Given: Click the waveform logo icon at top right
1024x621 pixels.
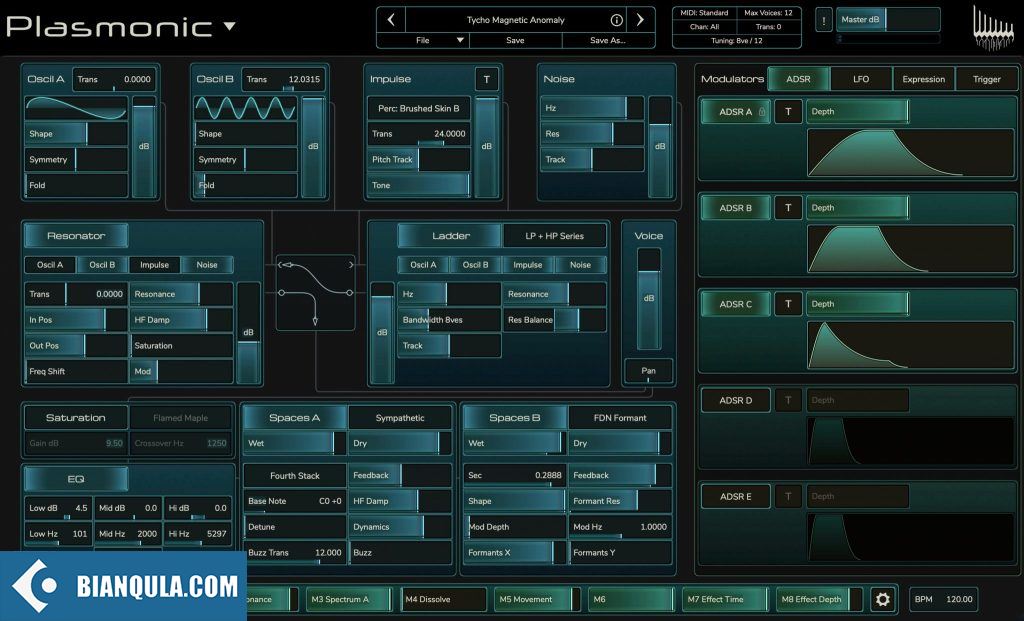Looking at the screenshot, I should tap(994, 27).
